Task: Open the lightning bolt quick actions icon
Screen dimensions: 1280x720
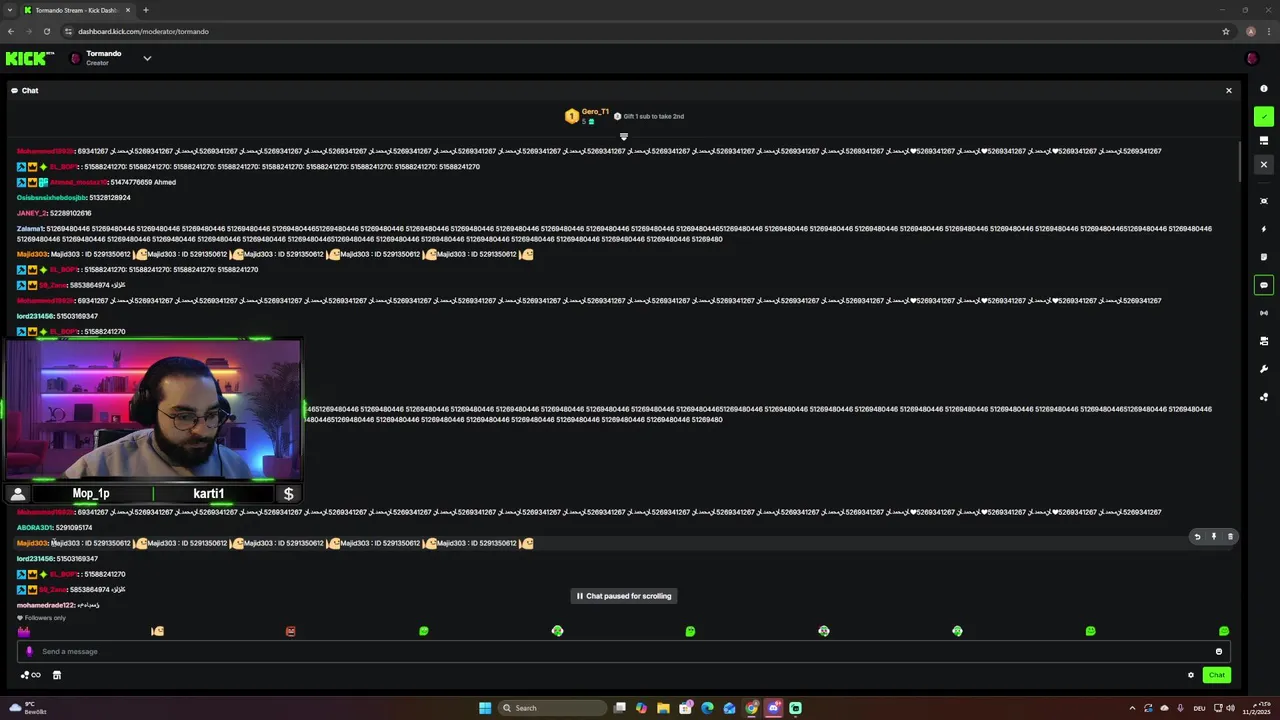Action: tap(1263, 229)
